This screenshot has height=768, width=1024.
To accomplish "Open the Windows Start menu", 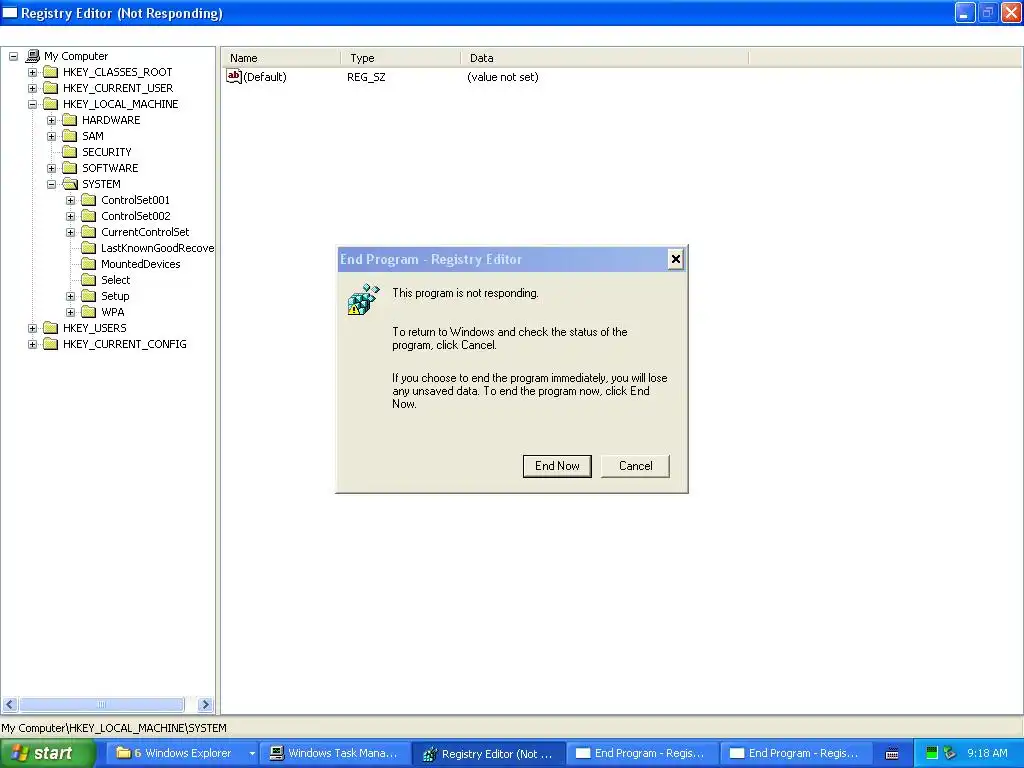I will 48,754.
